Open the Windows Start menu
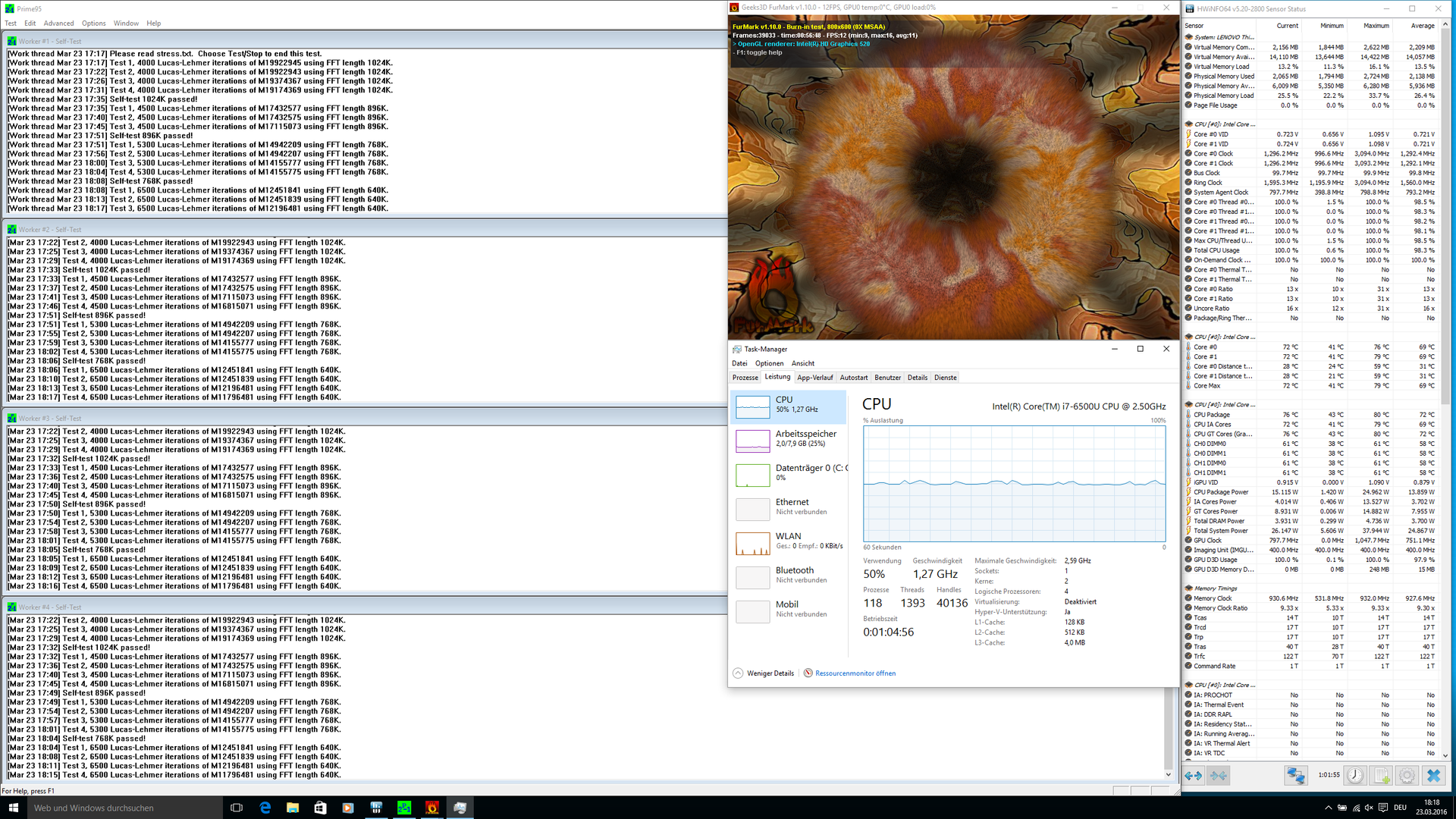This screenshot has width=1456, height=819. (13, 808)
